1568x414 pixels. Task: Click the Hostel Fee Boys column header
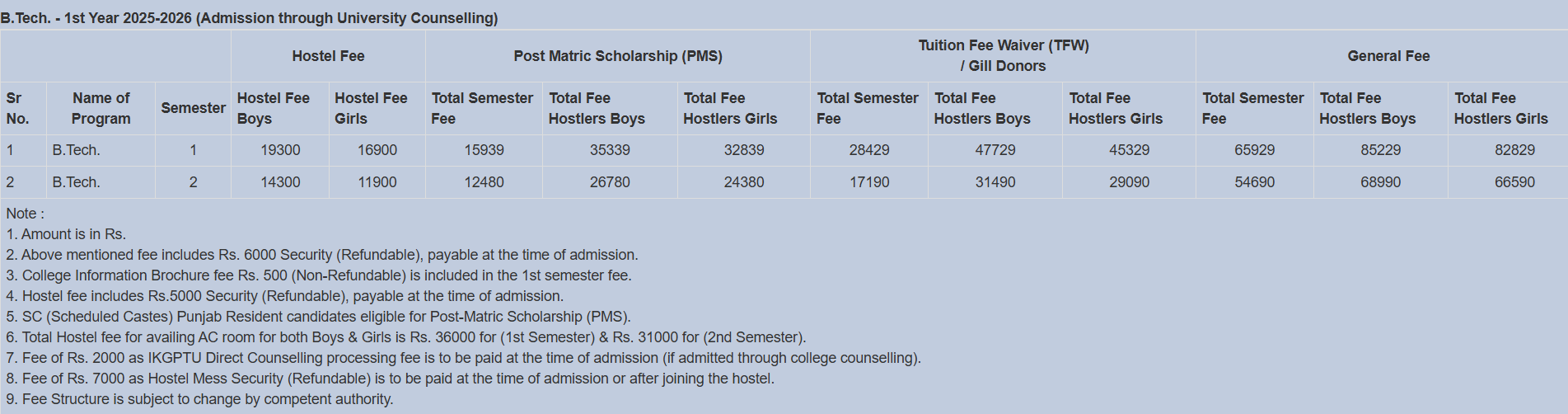(280, 108)
